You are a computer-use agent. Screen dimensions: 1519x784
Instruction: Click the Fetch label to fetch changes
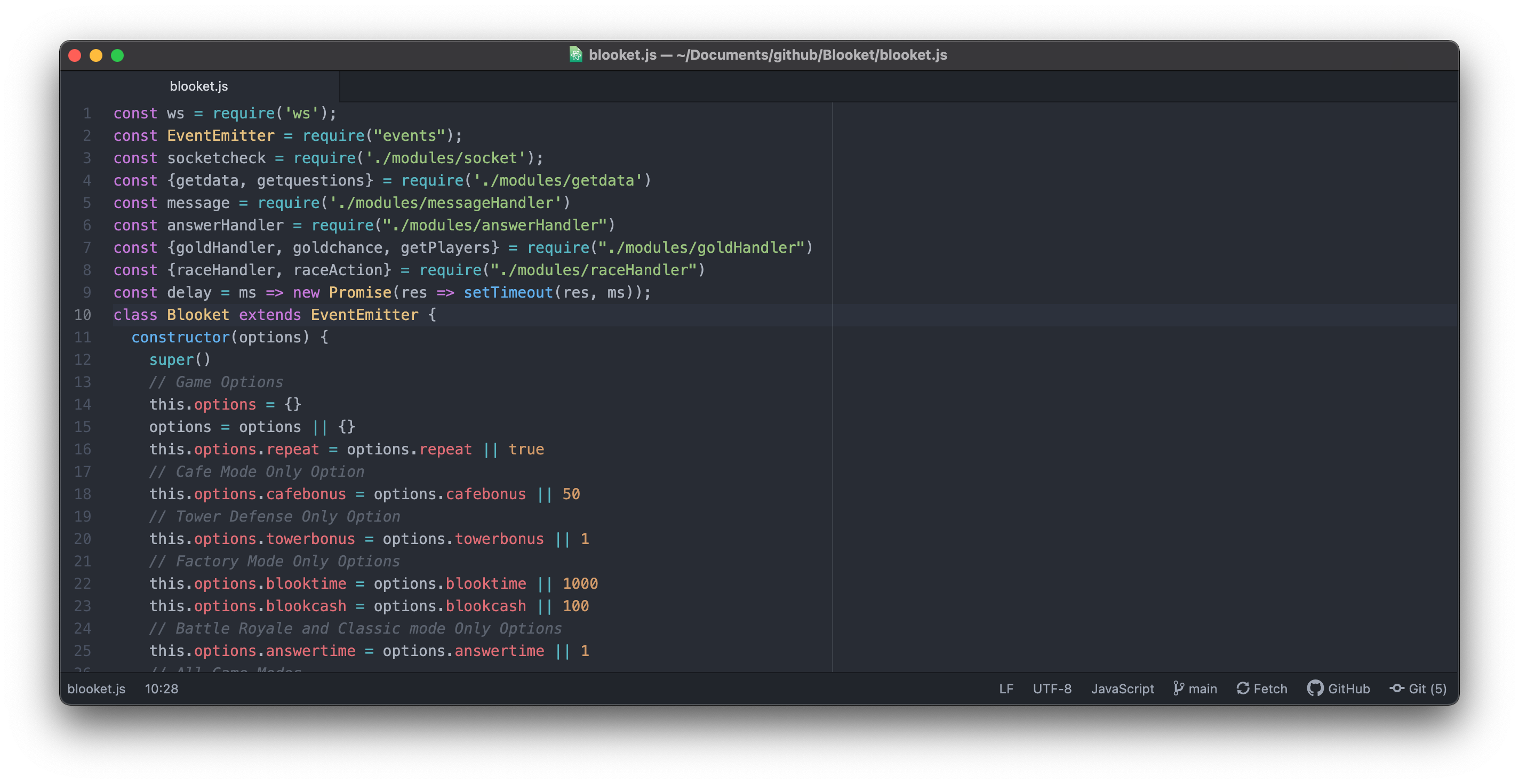pyautogui.click(x=1271, y=688)
